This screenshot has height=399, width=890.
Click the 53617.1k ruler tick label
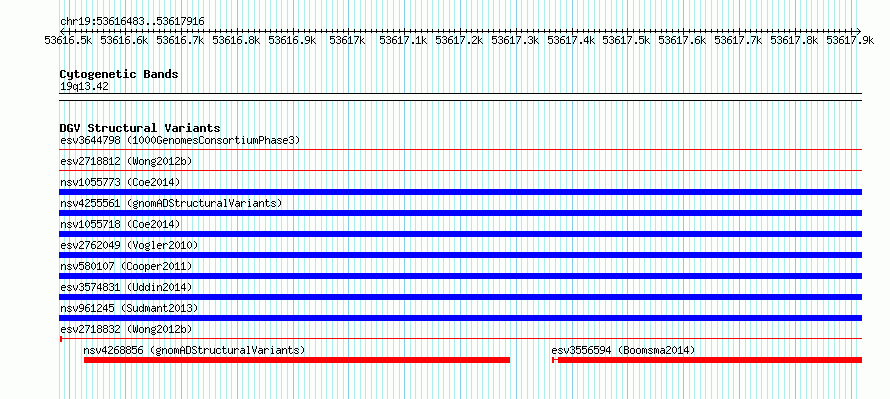click(x=403, y=40)
